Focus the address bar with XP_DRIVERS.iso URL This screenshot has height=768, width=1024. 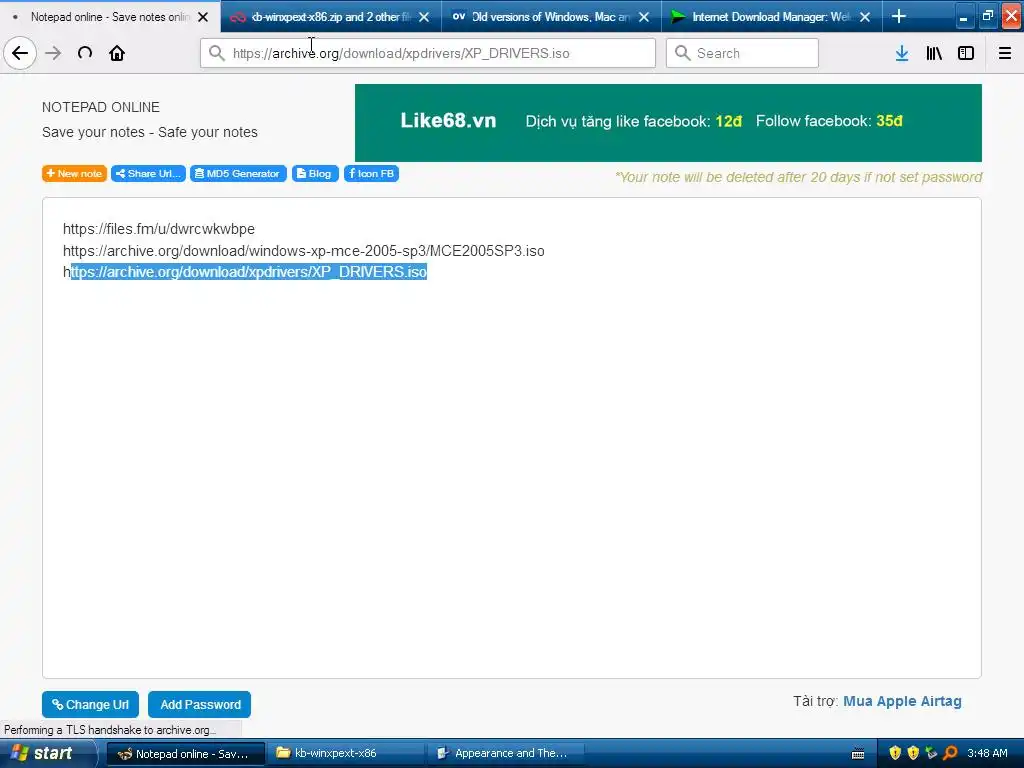tap(428, 53)
